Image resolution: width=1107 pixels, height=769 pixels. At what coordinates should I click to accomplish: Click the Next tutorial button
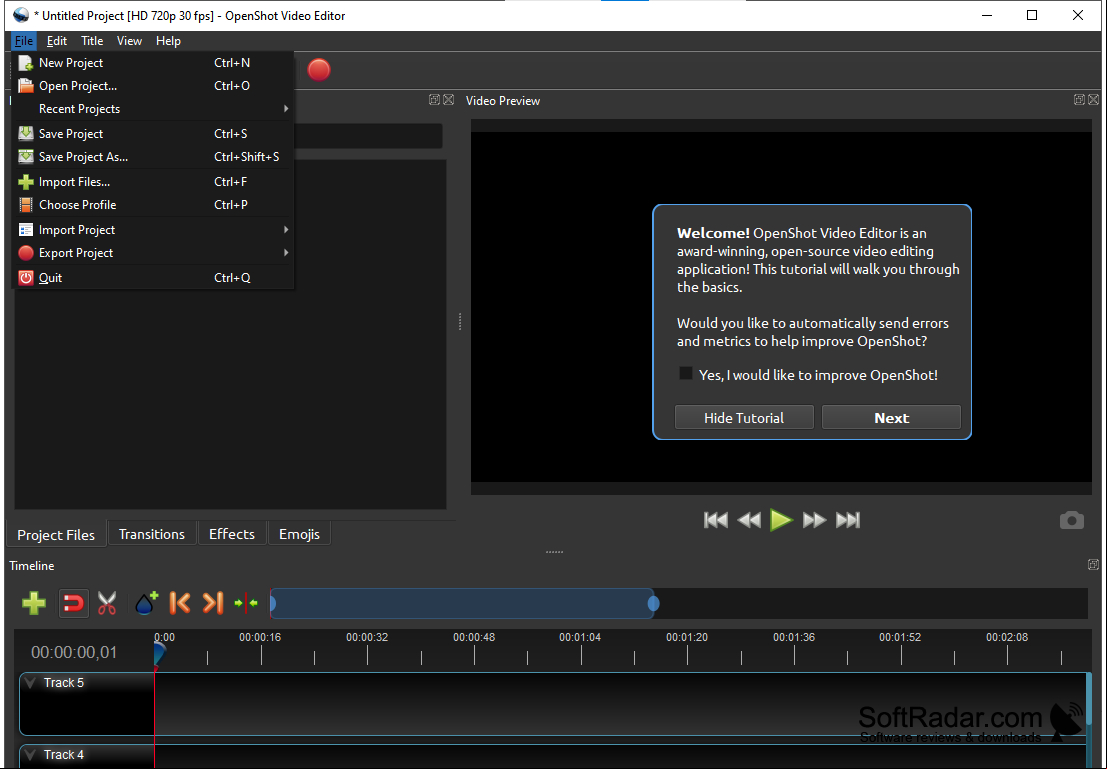[x=892, y=417]
